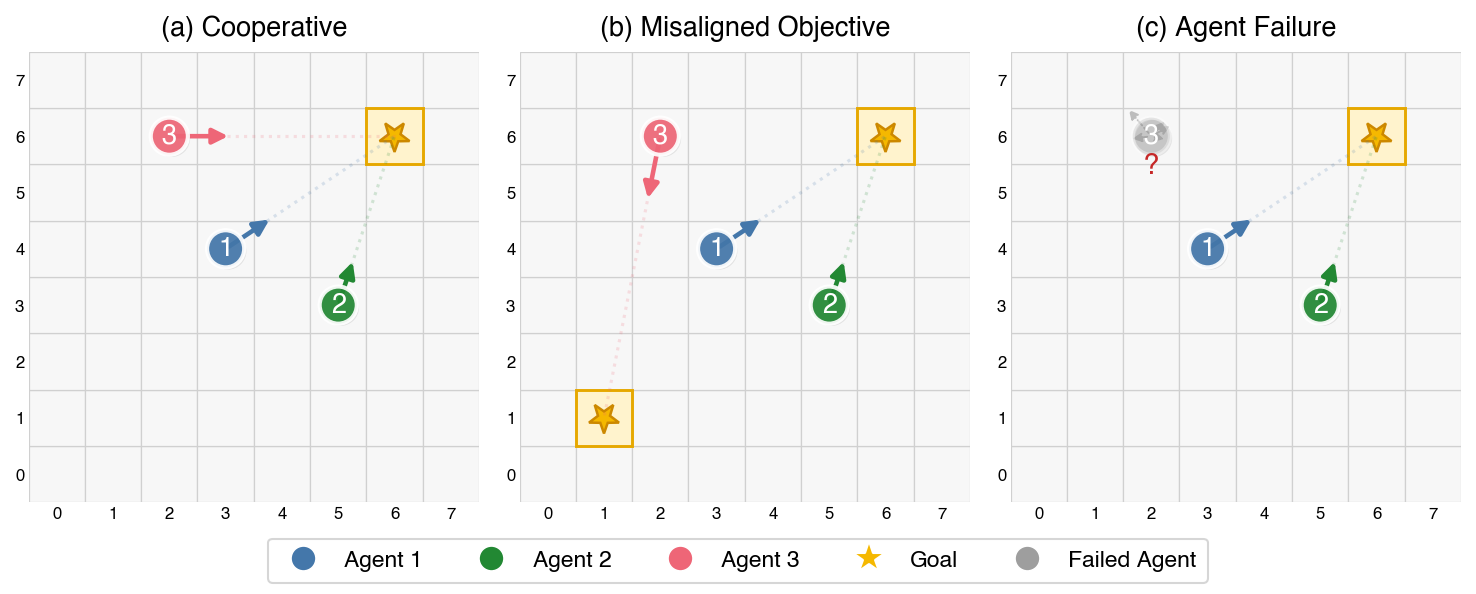Click the "(b) Misaligned Objective" panel title
Screen dimensions: 1476x594
coord(745,27)
